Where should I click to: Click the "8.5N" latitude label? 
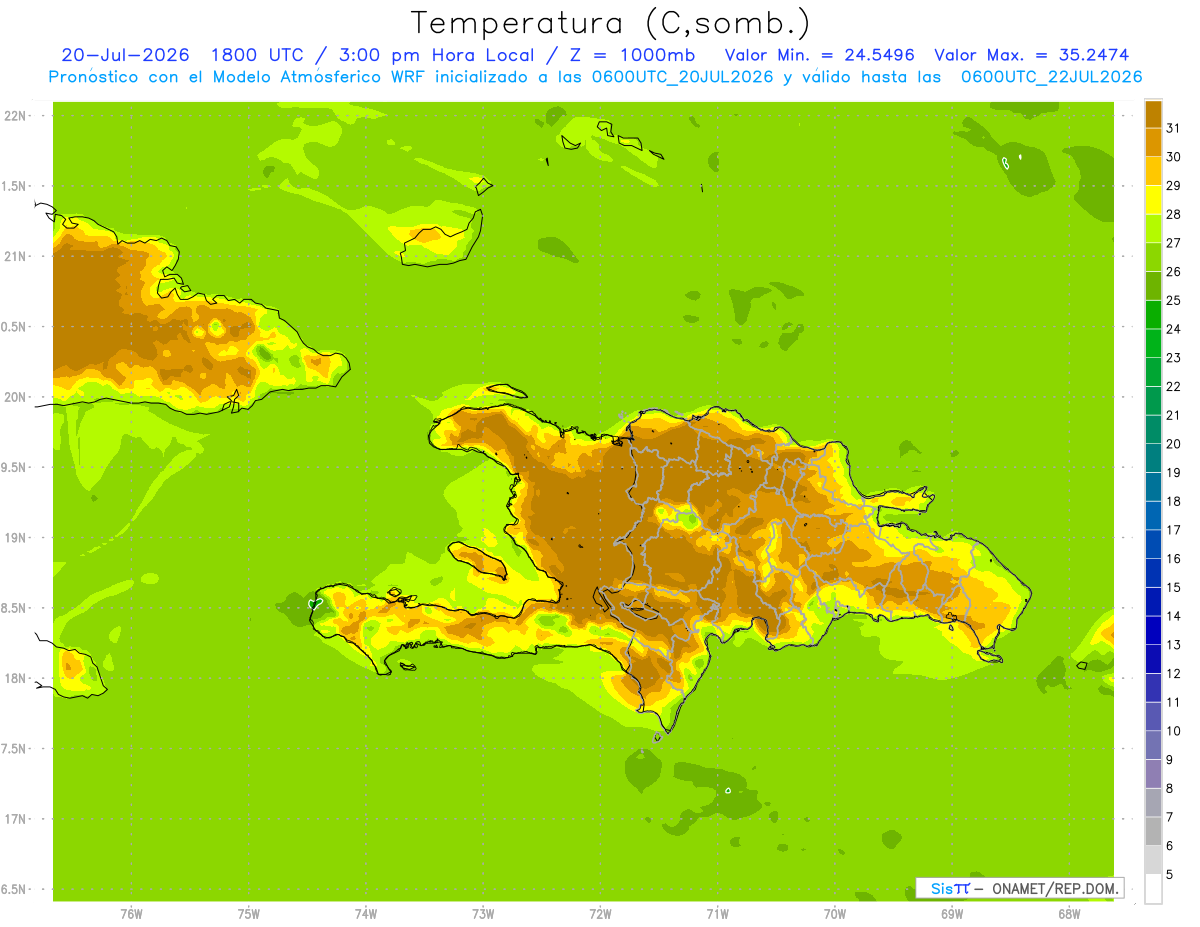15,609
